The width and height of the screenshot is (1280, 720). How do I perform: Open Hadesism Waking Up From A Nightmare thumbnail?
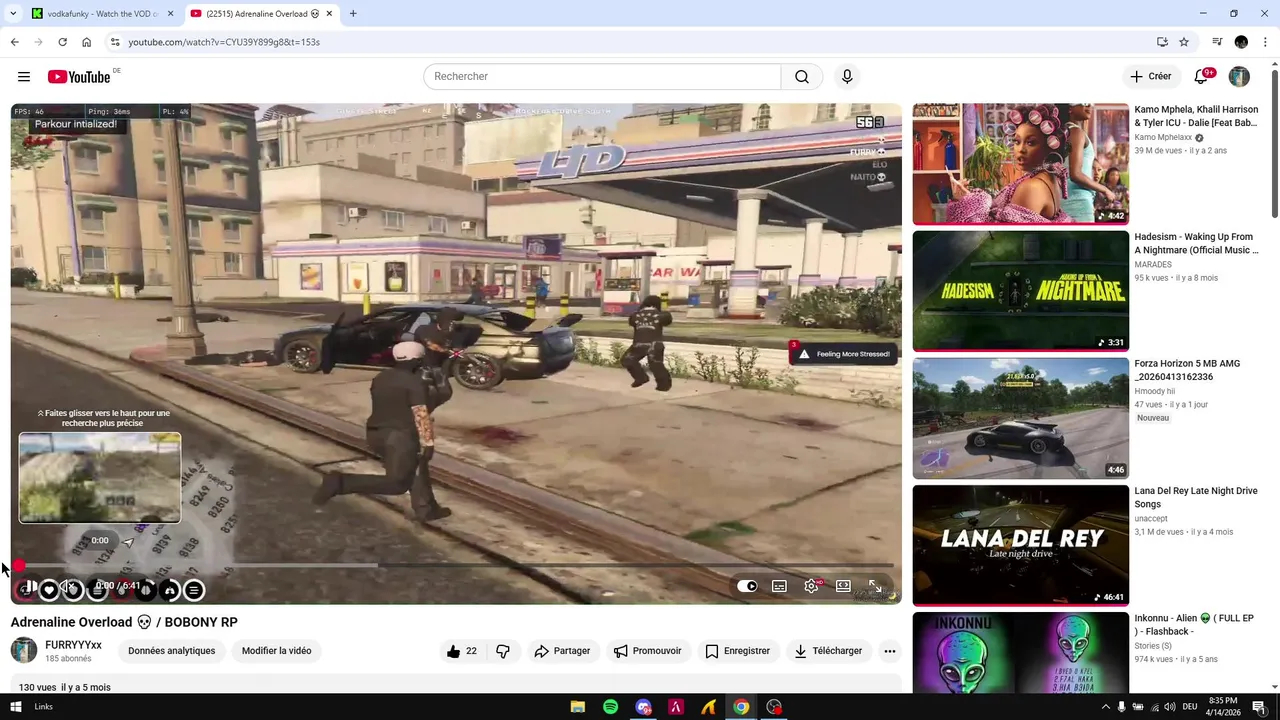click(1020, 291)
